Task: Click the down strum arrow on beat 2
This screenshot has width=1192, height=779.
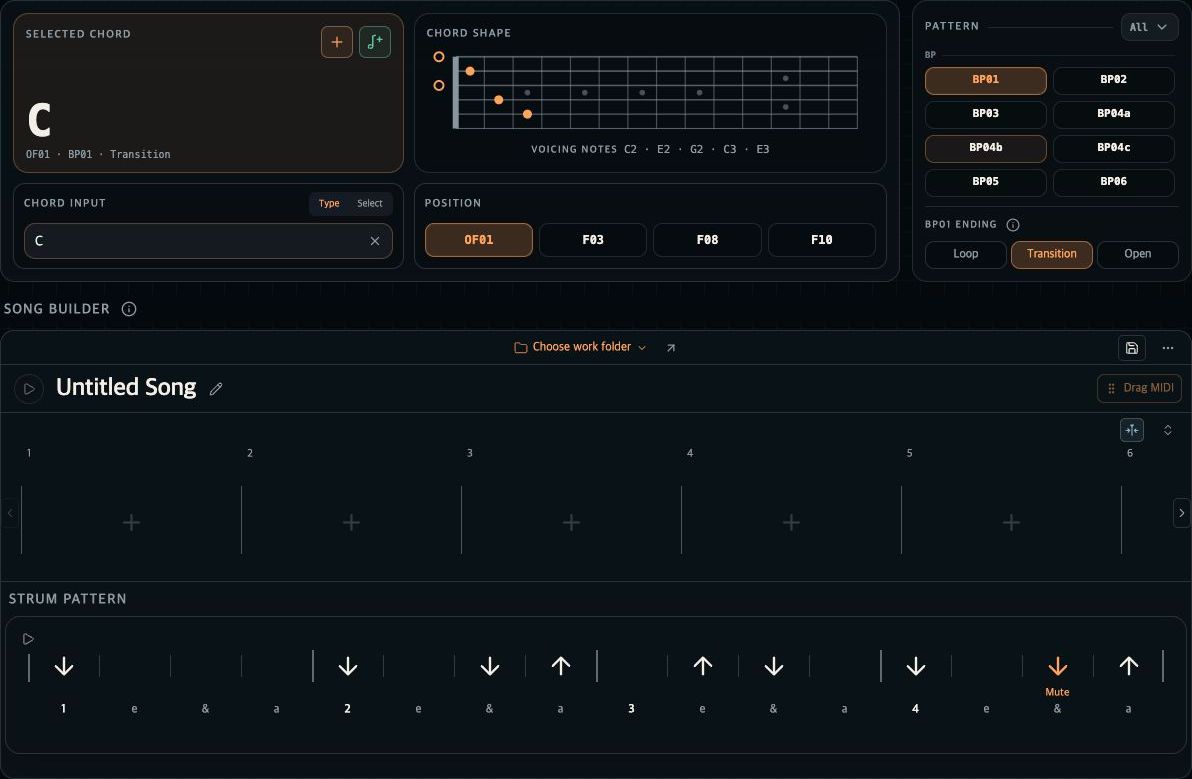Action: 348,667
